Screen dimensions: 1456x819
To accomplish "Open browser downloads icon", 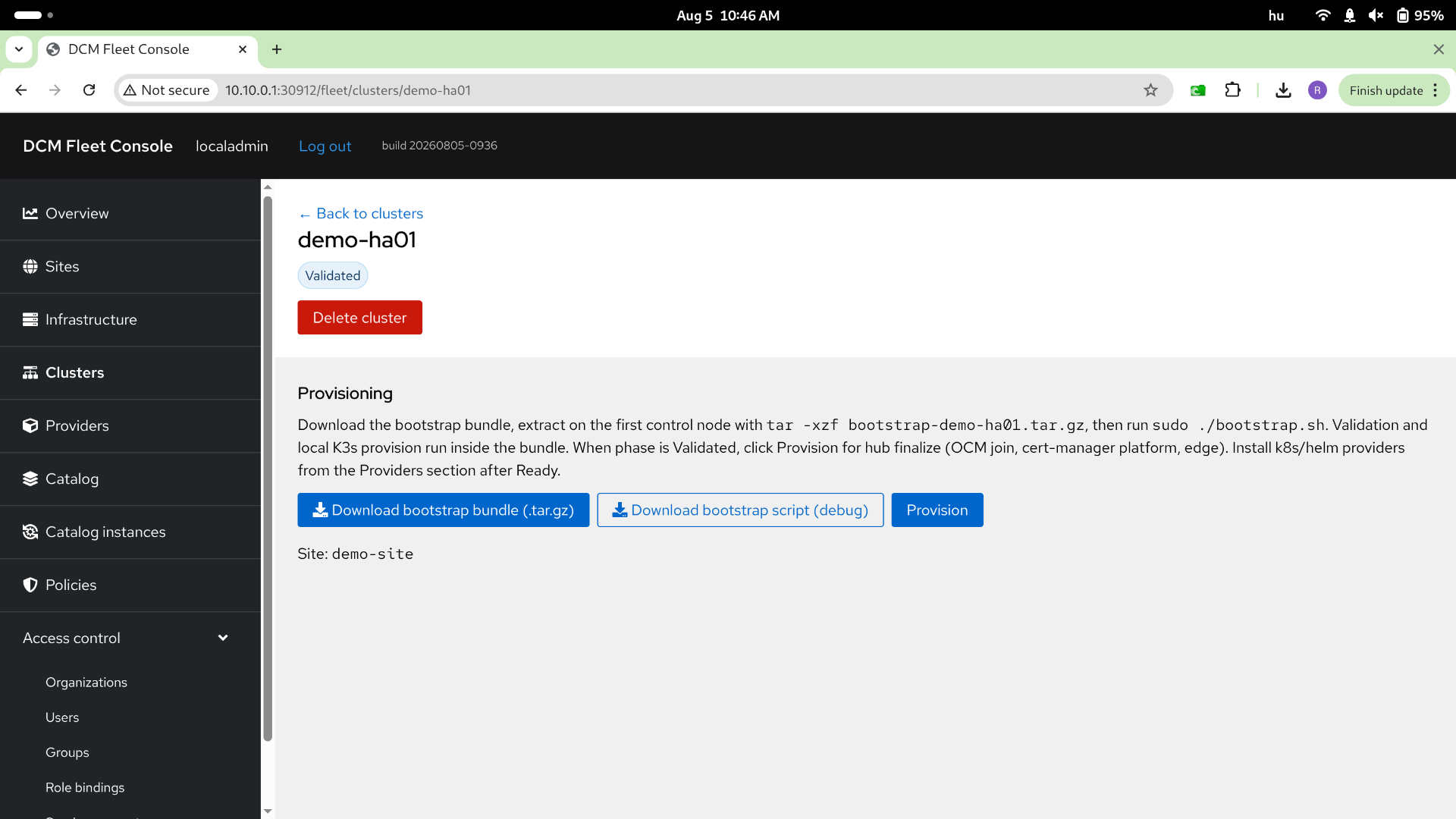I will [1283, 90].
